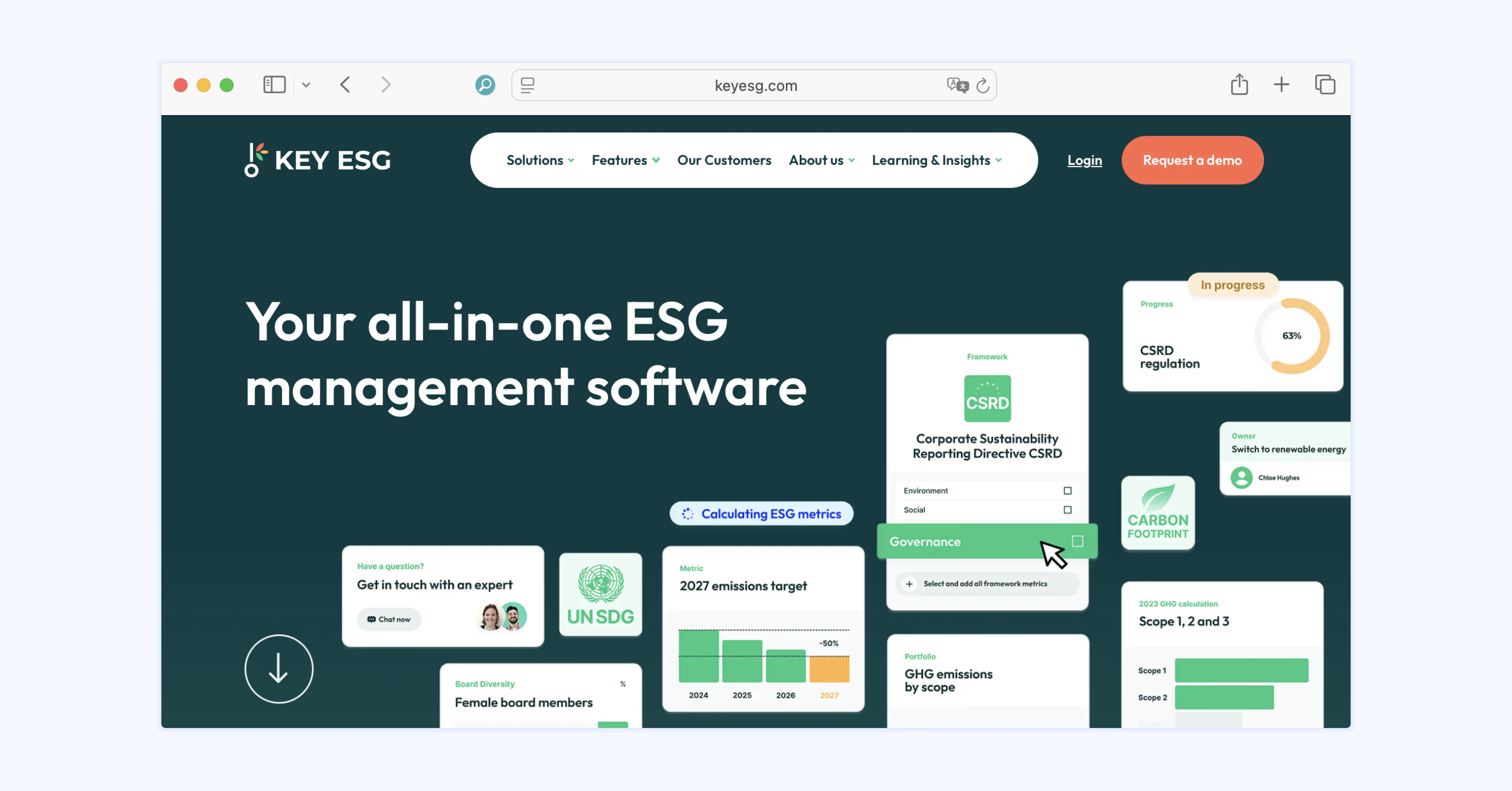The width and height of the screenshot is (1512, 791).
Task: Expand the Features dropdown menu
Action: [x=625, y=160]
